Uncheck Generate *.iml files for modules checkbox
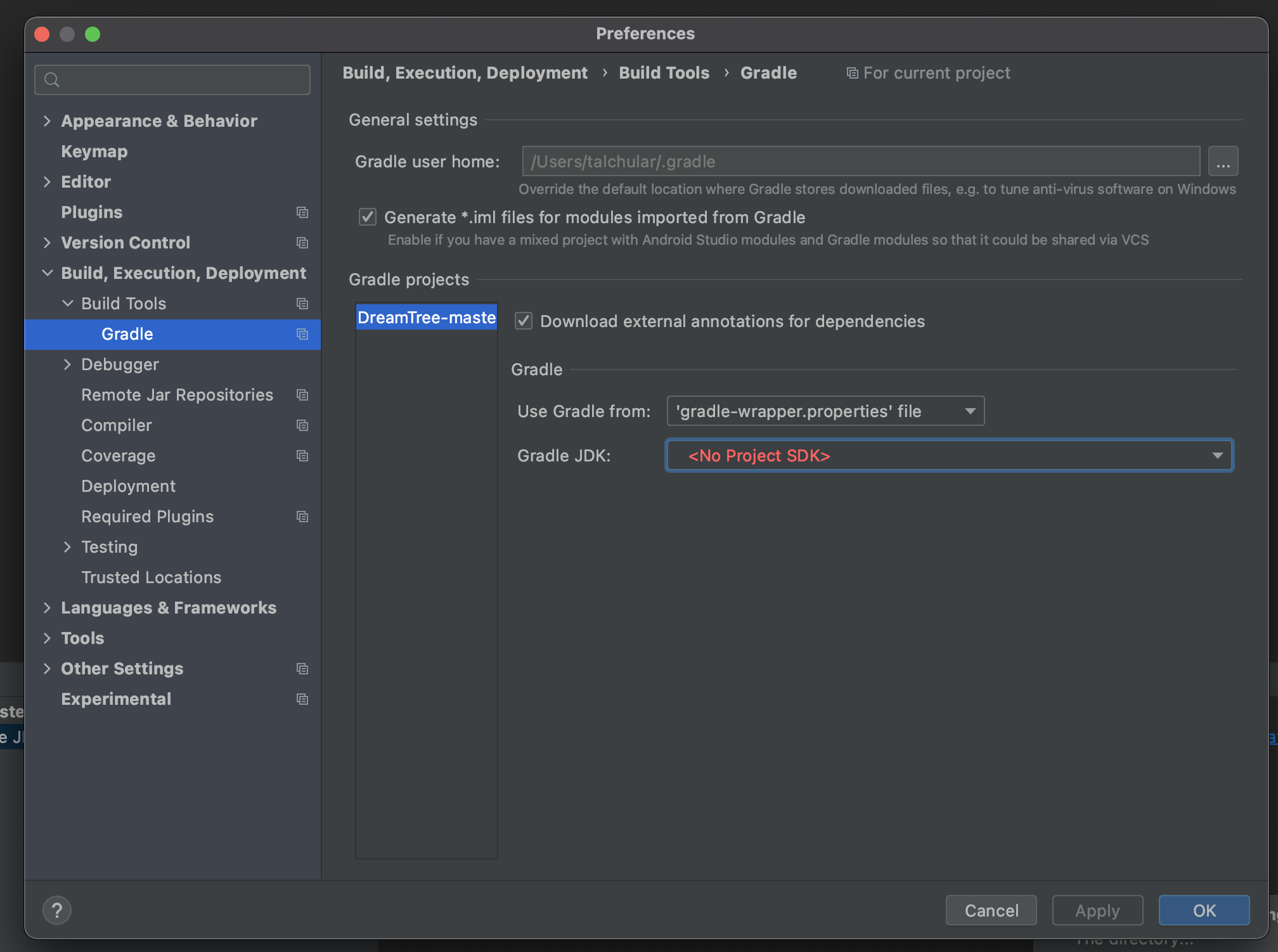1278x952 pixels. coord(368,217)
